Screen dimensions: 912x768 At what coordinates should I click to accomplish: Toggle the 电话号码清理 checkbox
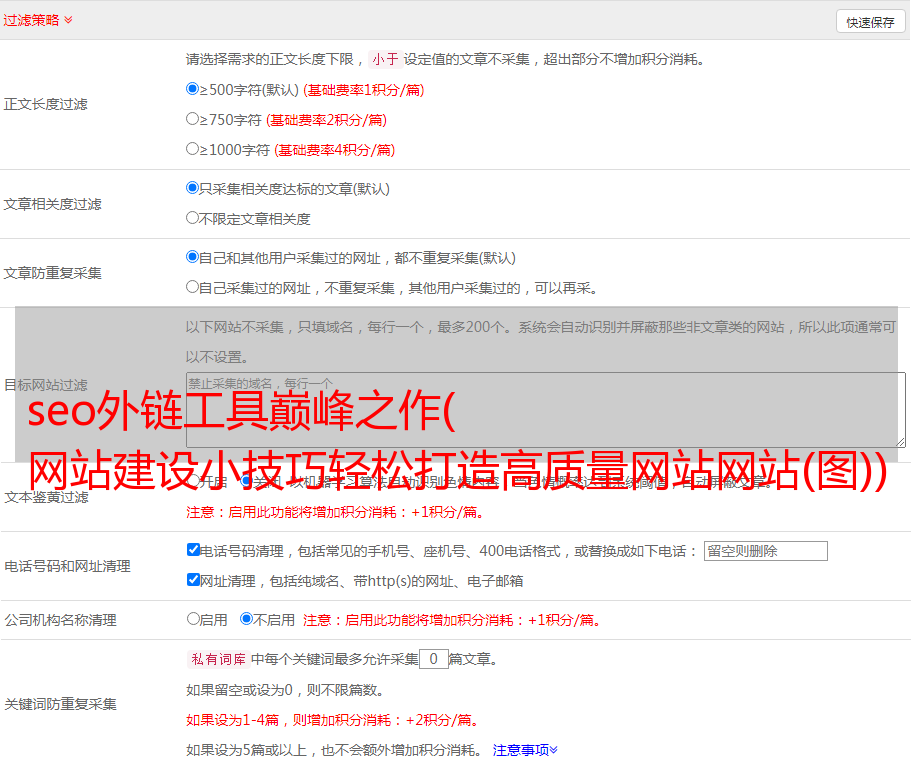[194, 550]
